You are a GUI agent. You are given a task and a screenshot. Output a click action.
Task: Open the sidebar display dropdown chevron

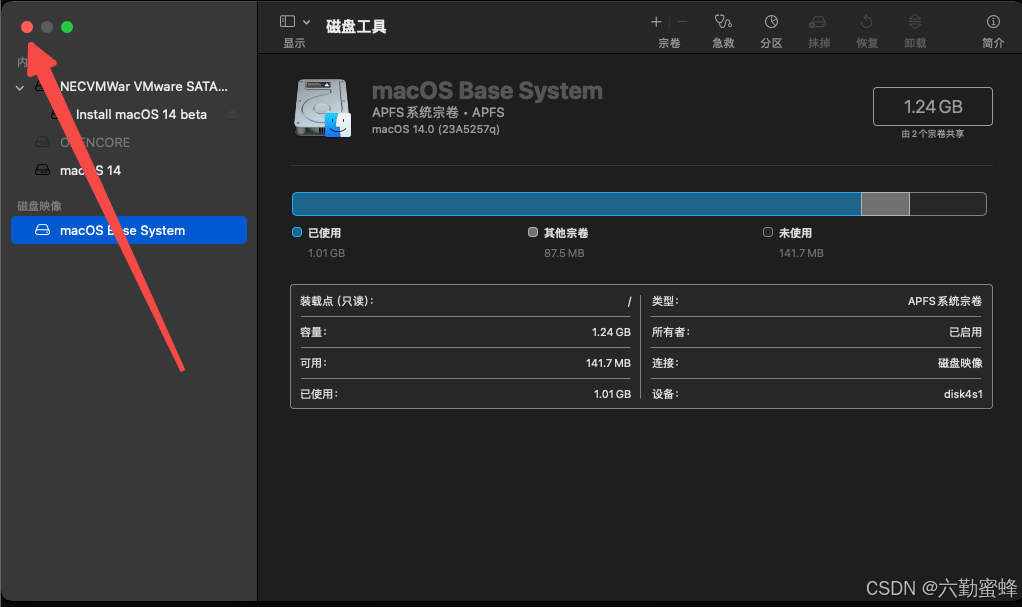click(x=306, y=22)
